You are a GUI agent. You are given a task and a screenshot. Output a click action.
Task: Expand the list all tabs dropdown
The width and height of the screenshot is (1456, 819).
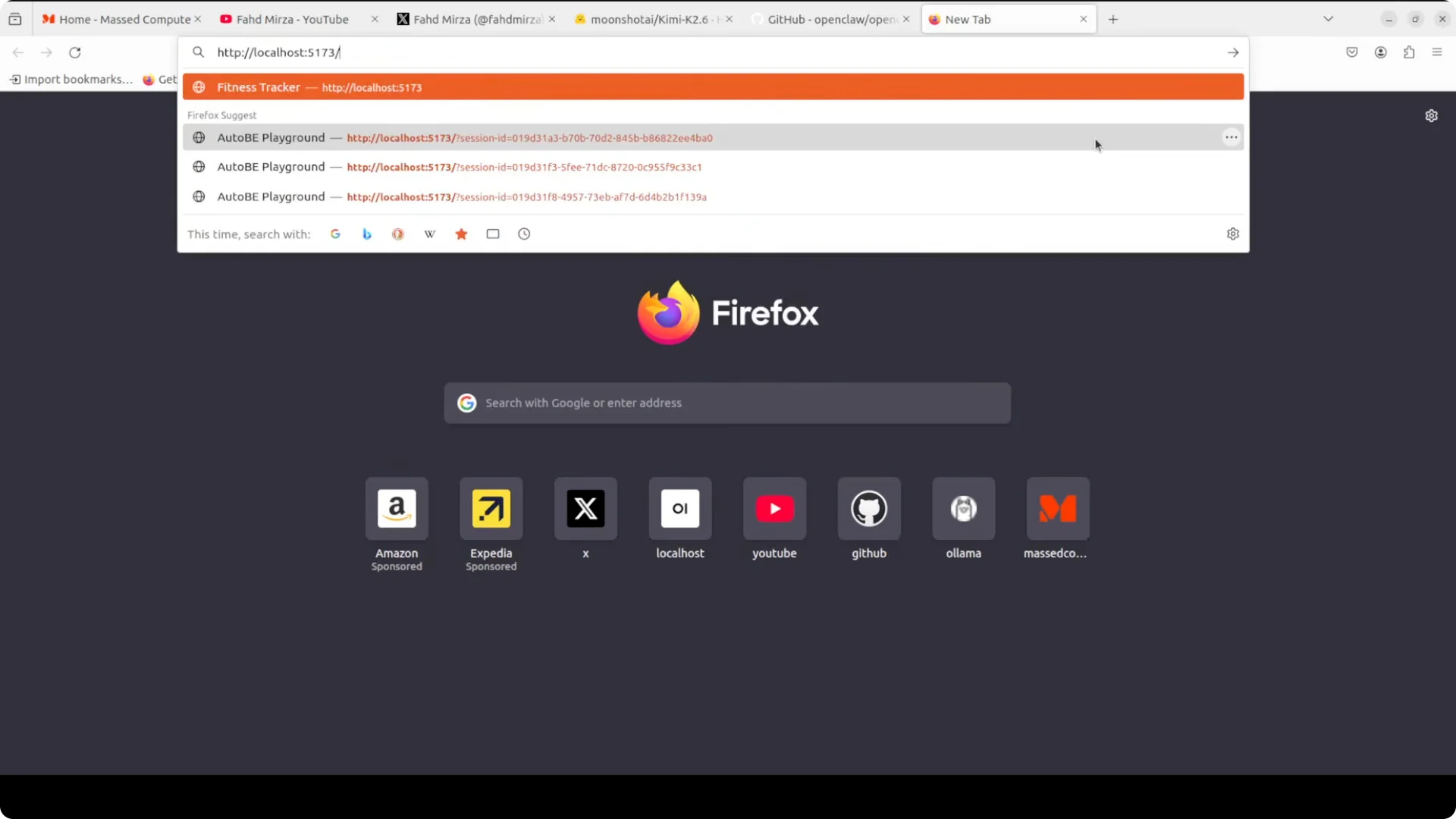1329,19
